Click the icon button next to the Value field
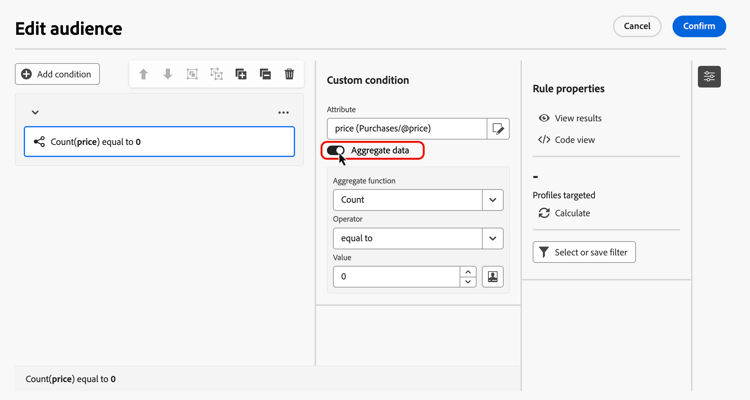750x400 pixels. pyautogui.click(x=492, y=277)
